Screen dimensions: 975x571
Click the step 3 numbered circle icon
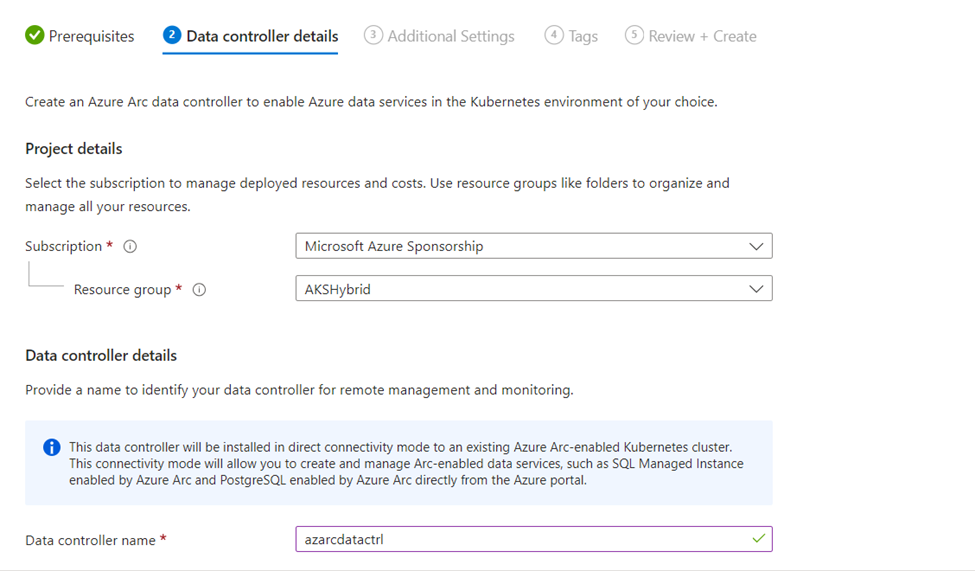coord(373,35)
